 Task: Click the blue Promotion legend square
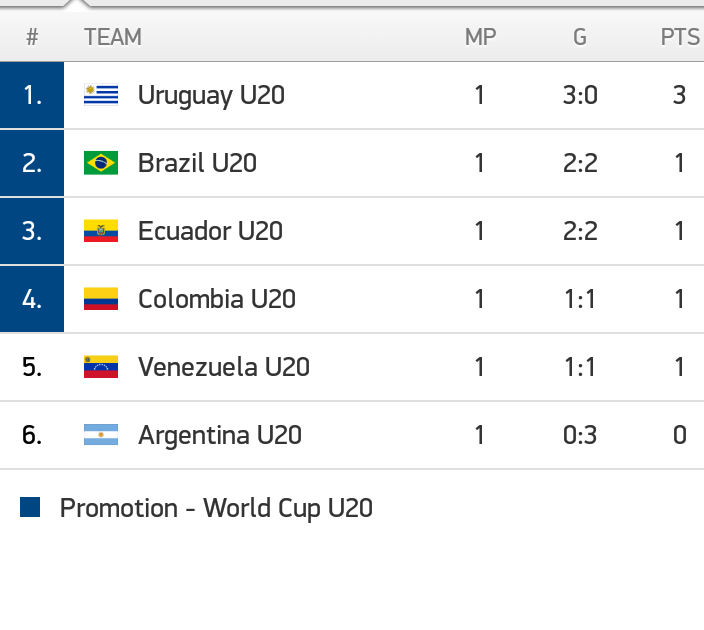30,508
